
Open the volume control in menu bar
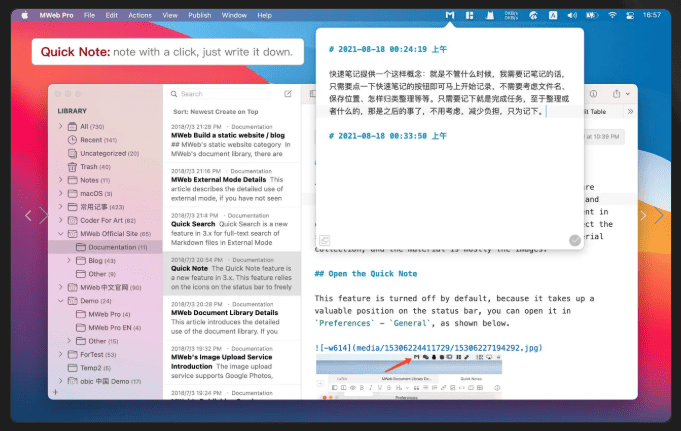[x=572, y=15]
